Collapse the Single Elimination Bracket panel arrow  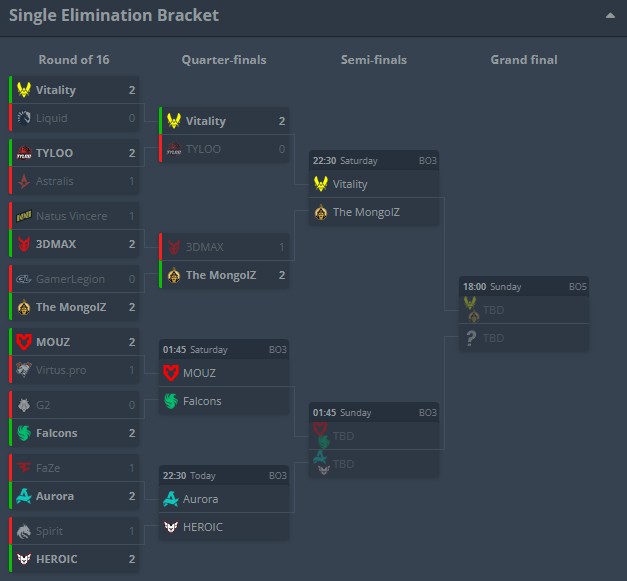pyautogui.click(x=610, y=17)
